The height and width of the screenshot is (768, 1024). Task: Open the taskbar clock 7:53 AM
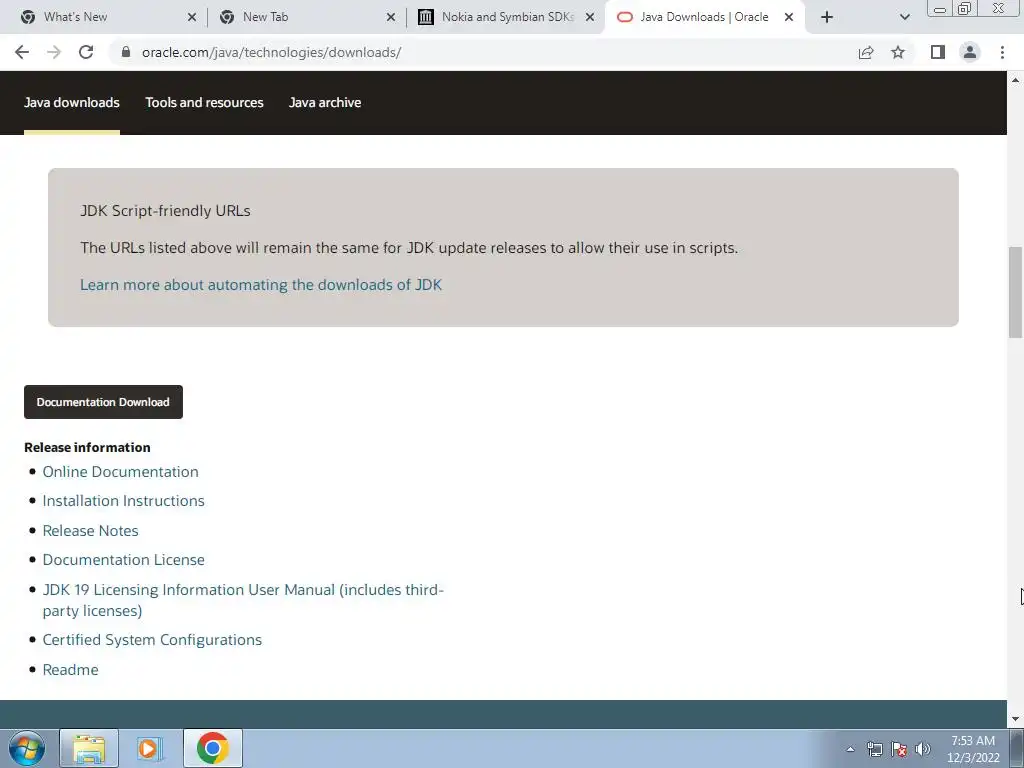click(973, 749)
